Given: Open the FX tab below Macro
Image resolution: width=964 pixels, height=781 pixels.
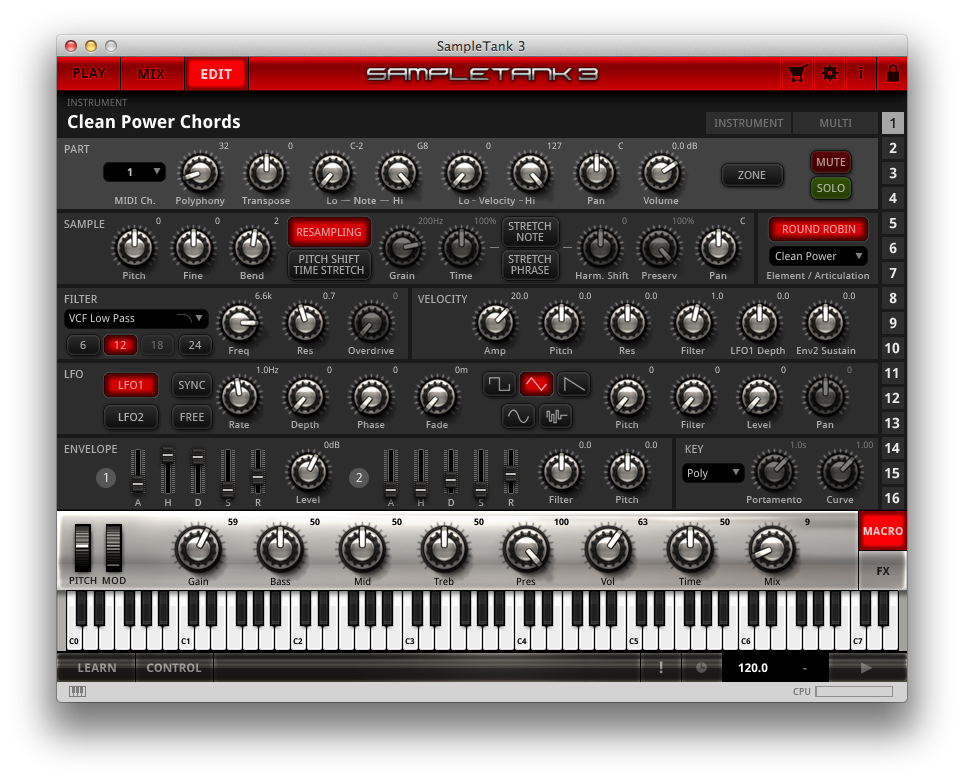Looking at the screenshot, I should pyautogui.click(x=882, y=570).
